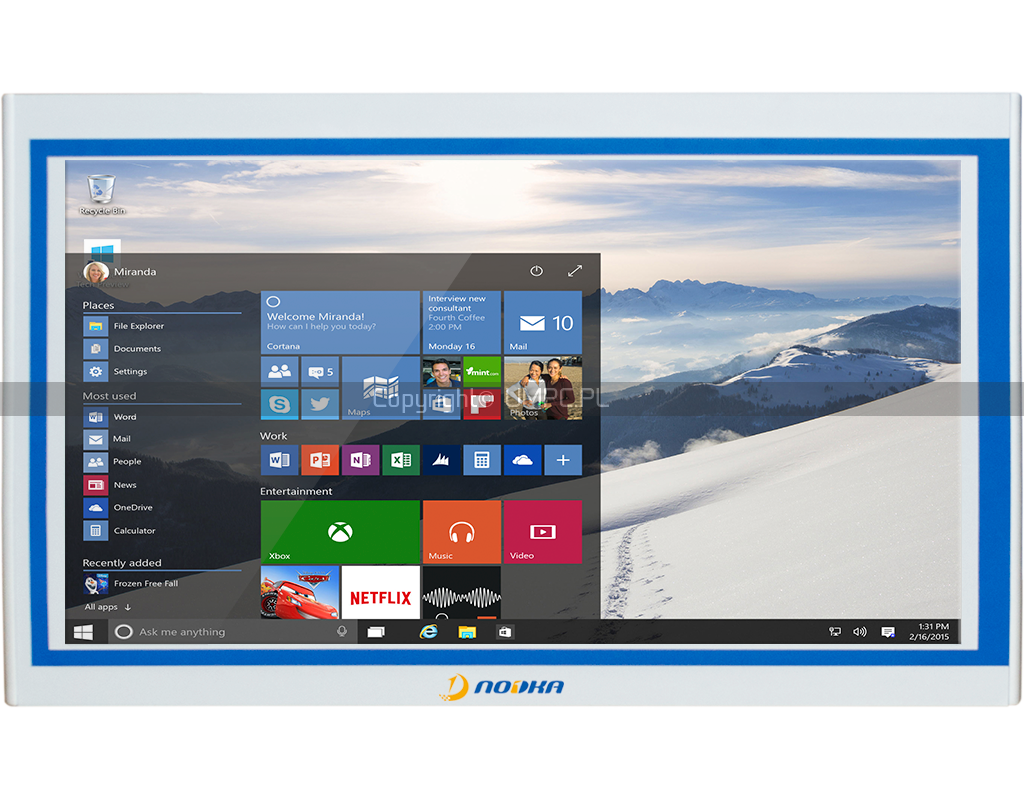Click the power button in Start menu
The height and width of the screenshot is (800, 1024).
536,270
